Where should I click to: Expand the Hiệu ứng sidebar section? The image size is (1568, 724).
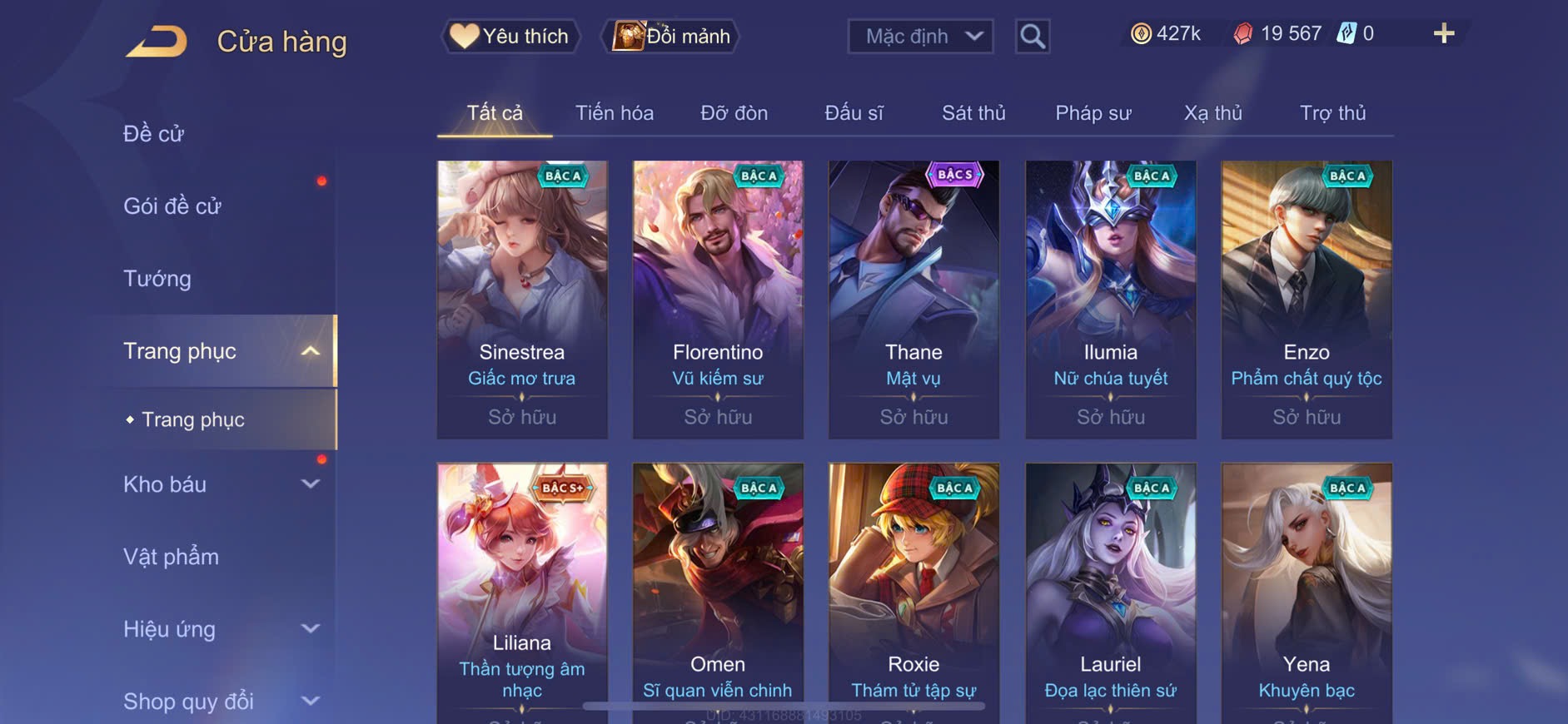[x=311, y=629]
